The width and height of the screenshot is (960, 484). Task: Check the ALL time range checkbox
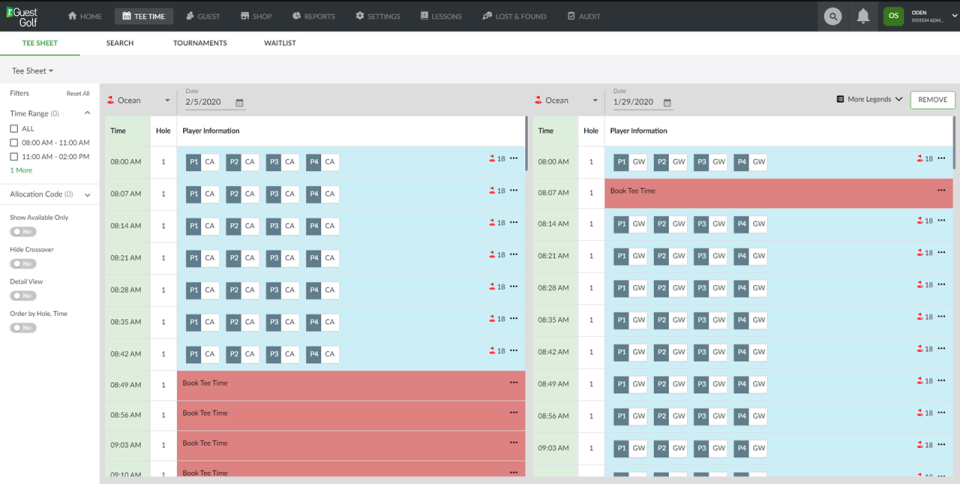point(14,128)
